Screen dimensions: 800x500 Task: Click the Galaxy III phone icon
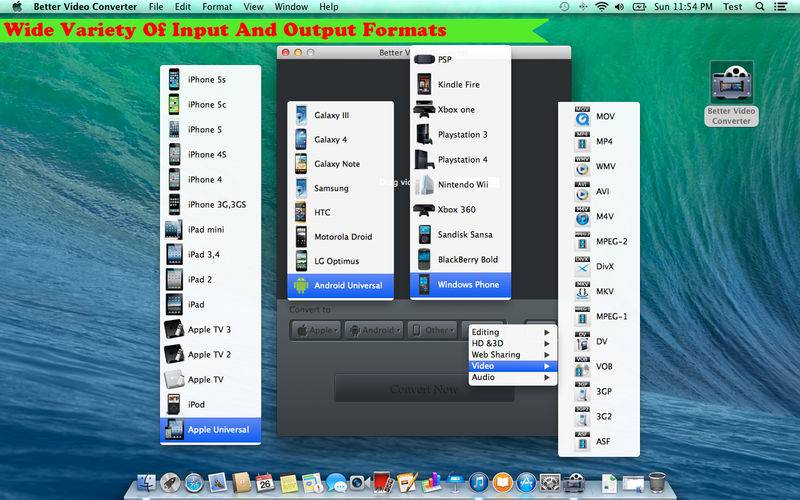click(x=301, y=115)
